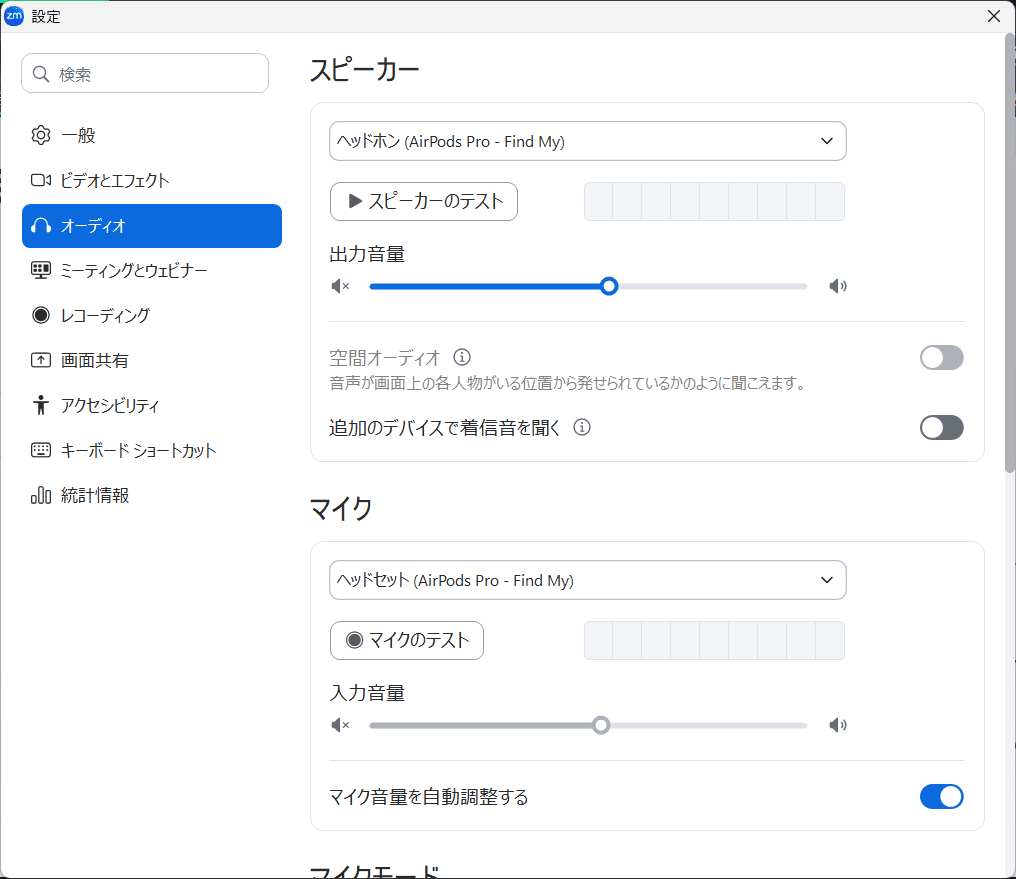Open 一般 settings with the gear icon
The height and width of the screenshot is (879, 1016).
(x=41, y=135)
